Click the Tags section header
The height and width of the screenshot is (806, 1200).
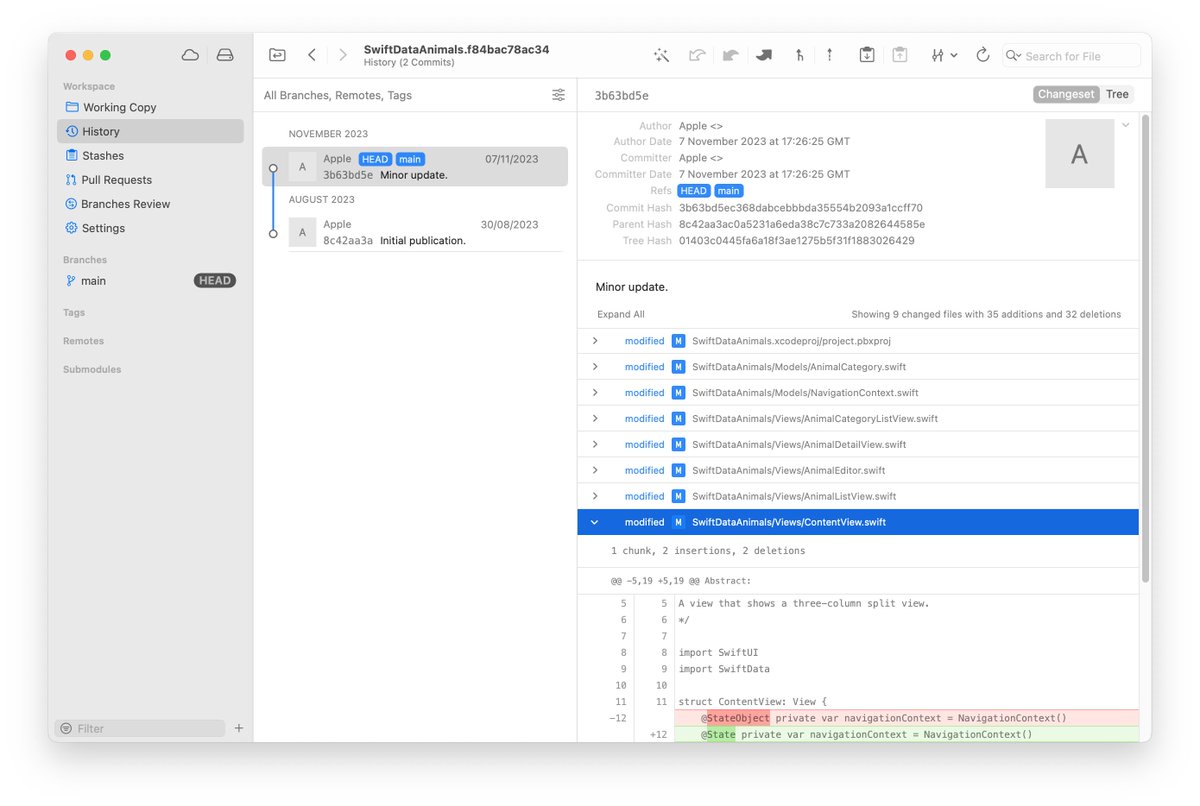coord(74,312)
